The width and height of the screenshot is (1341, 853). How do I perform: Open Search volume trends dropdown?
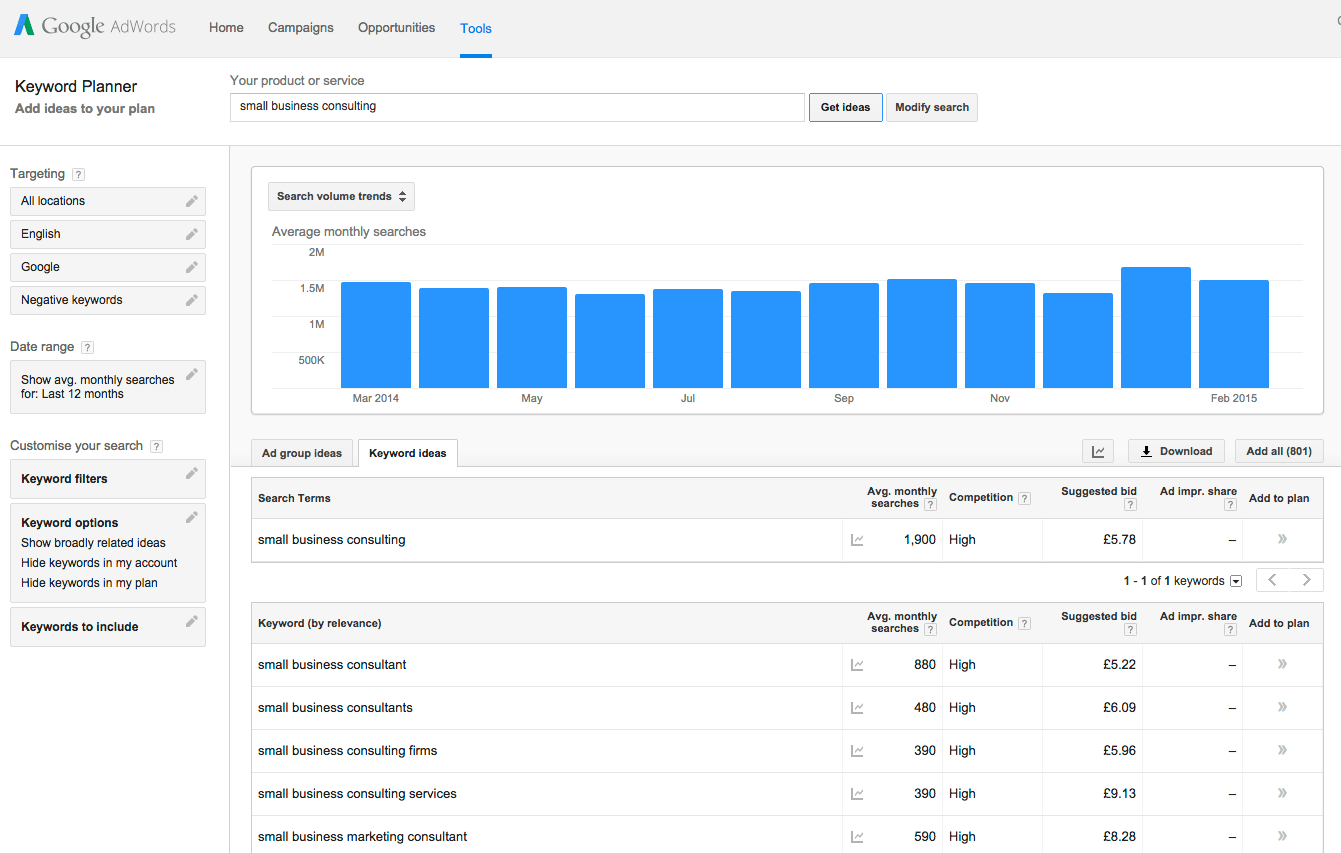341,196
